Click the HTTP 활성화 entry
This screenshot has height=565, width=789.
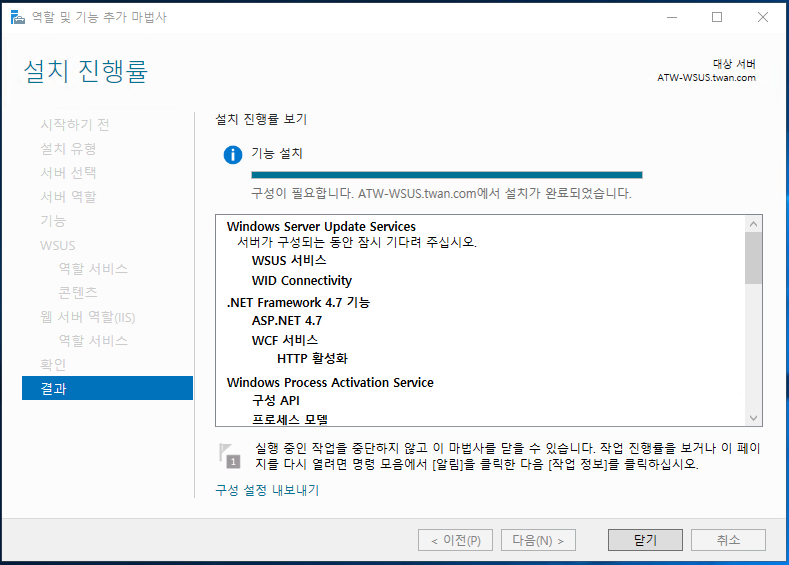pyautogui.click(x=312, y=358)
